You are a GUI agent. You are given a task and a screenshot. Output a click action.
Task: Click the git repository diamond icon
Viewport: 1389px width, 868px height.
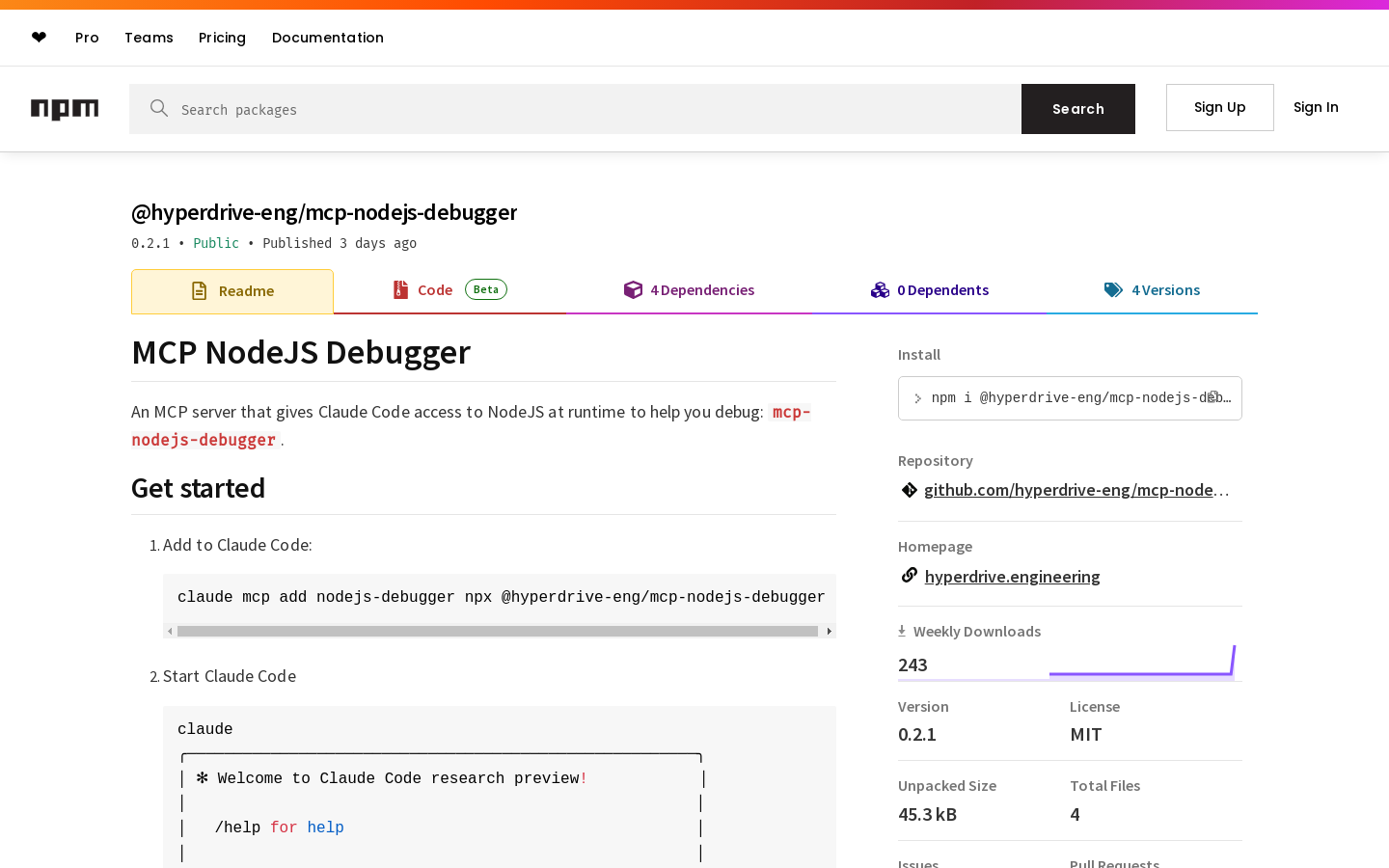pyautogui.click(x=909, y=490)
